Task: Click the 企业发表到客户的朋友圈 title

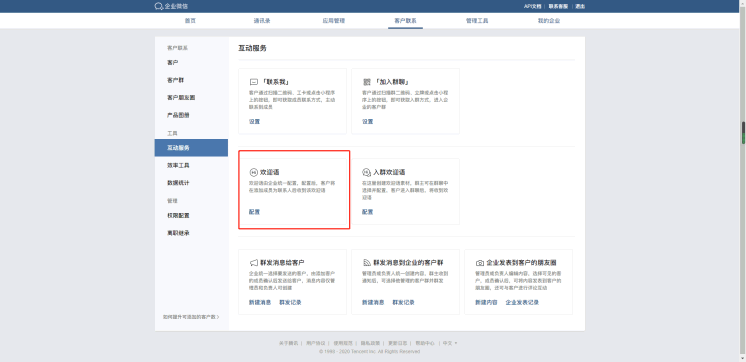Action: click(x=521, y=263)
